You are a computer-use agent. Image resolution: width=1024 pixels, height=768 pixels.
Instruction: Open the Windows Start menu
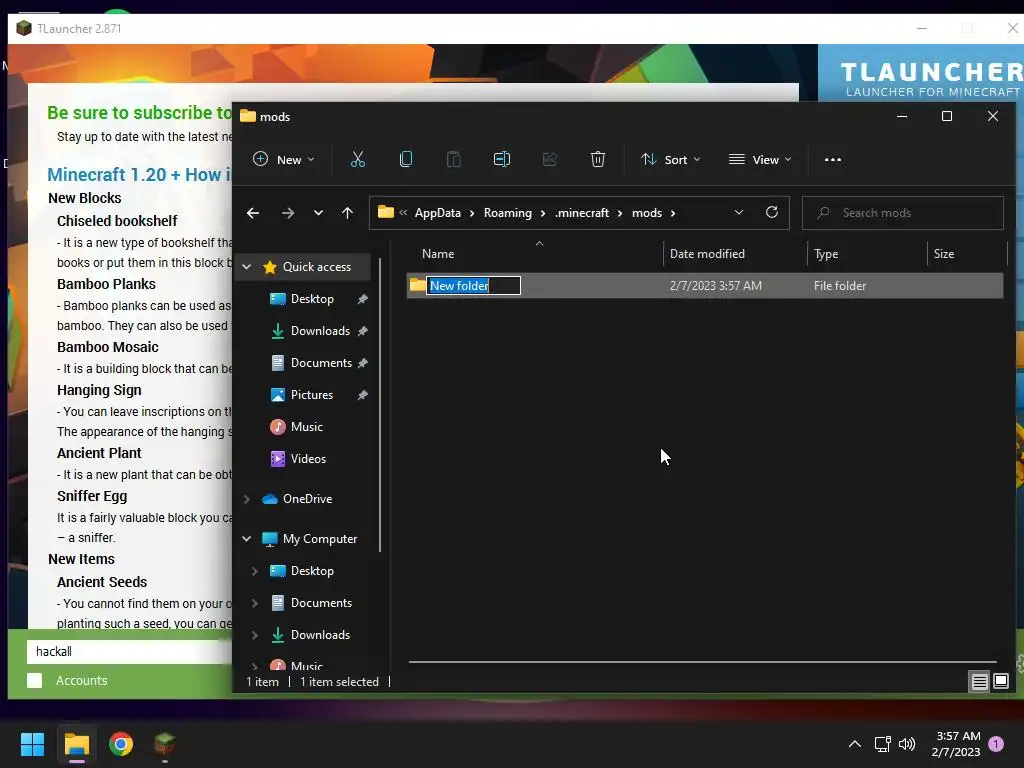(x=32, y=744)
